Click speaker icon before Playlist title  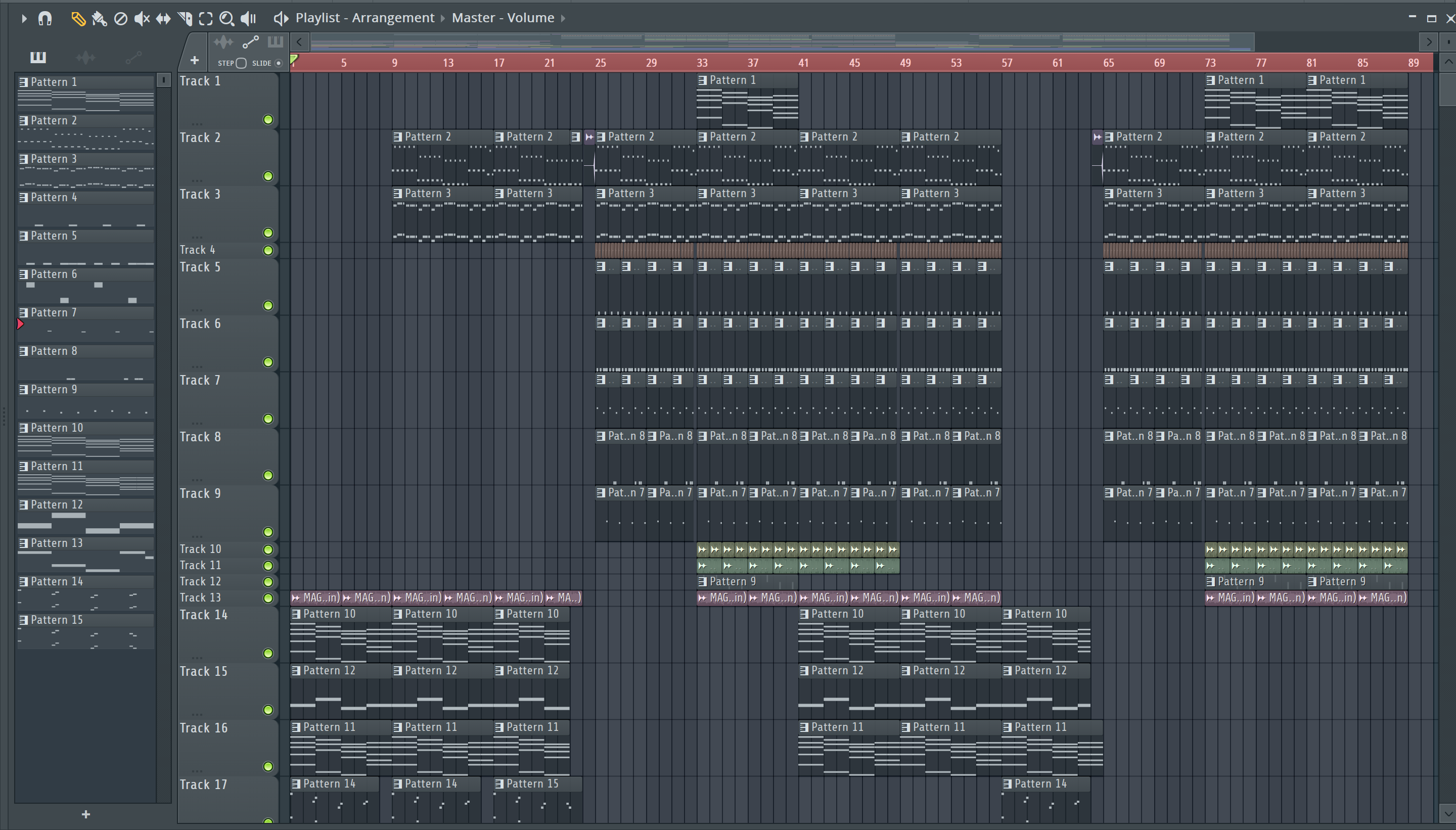(281, 18)
